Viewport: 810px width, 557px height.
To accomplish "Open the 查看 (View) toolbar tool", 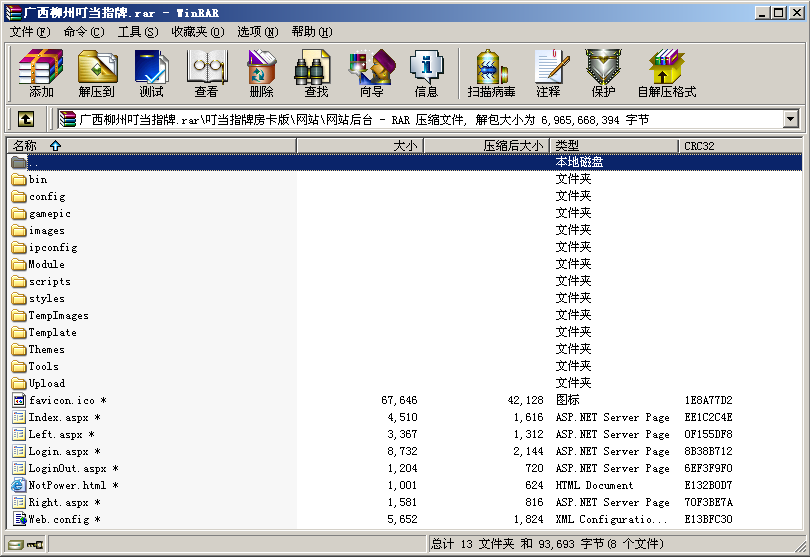I will pos(206,73).
